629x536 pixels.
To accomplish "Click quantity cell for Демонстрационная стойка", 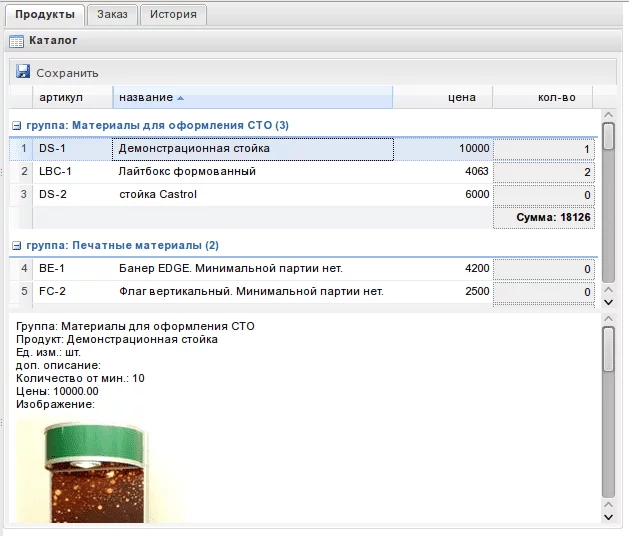I will click(544, 149).
